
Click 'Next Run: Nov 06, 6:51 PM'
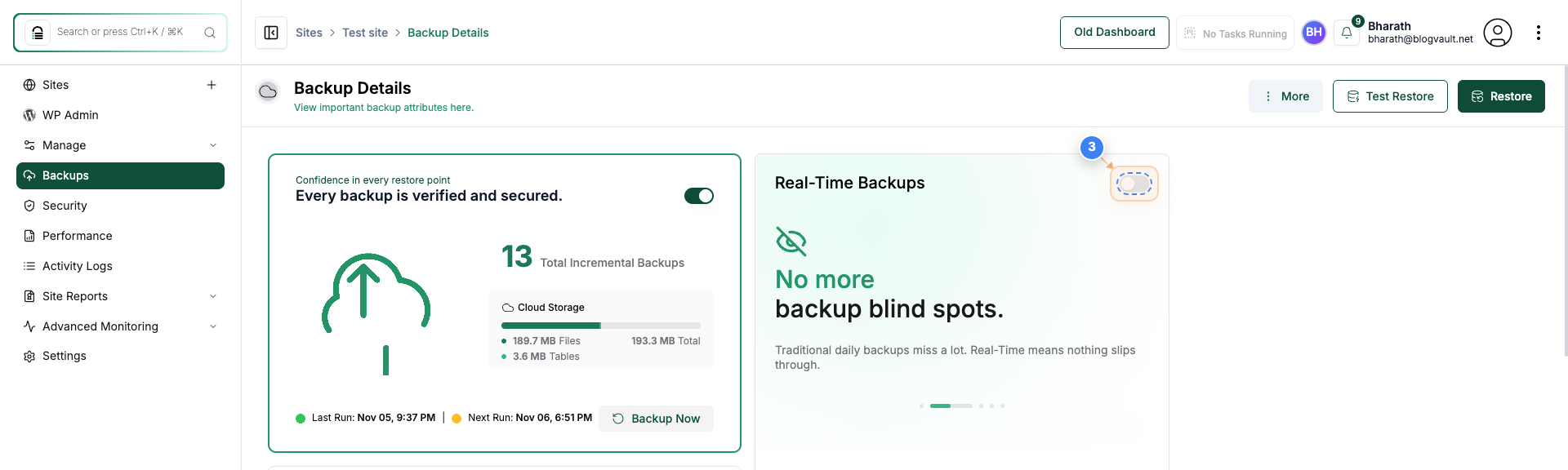point(530,418)
